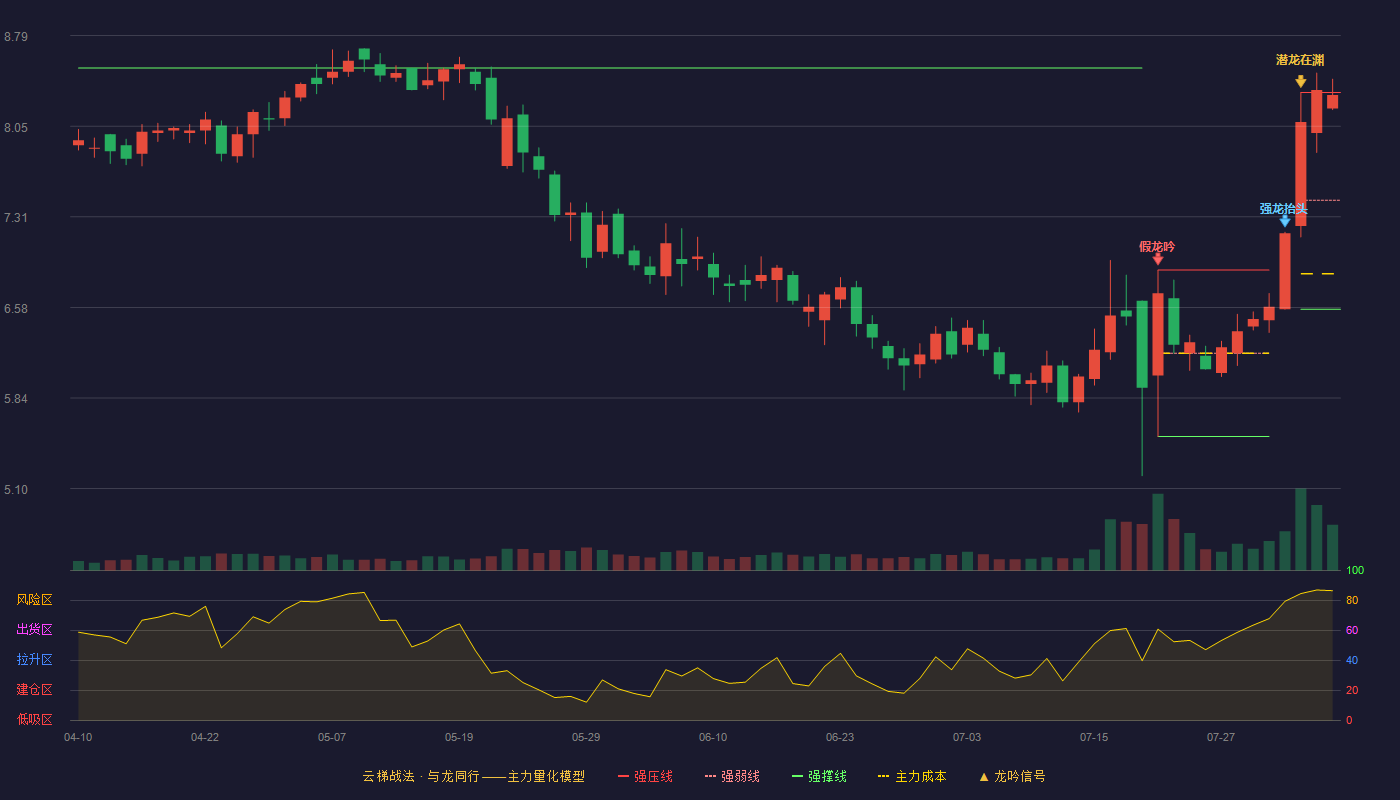The image size is (1400, 800).
Task: Click the 20 indicator scale value
Action: coord(1352,690)
